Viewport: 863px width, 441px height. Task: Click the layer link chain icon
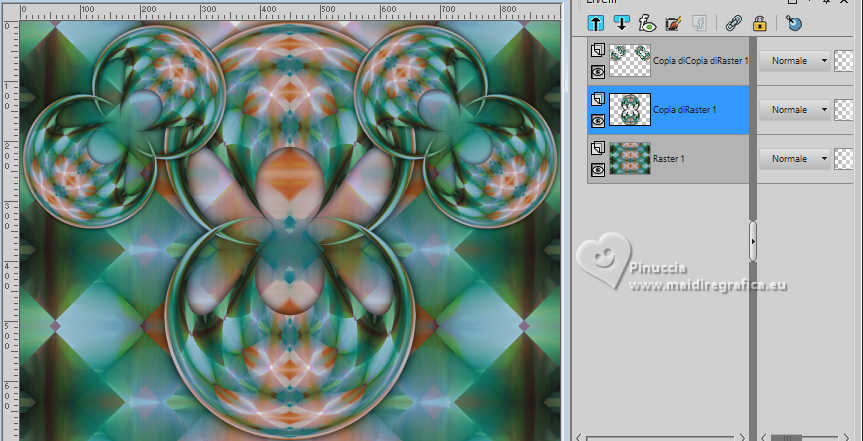point(734,23)
